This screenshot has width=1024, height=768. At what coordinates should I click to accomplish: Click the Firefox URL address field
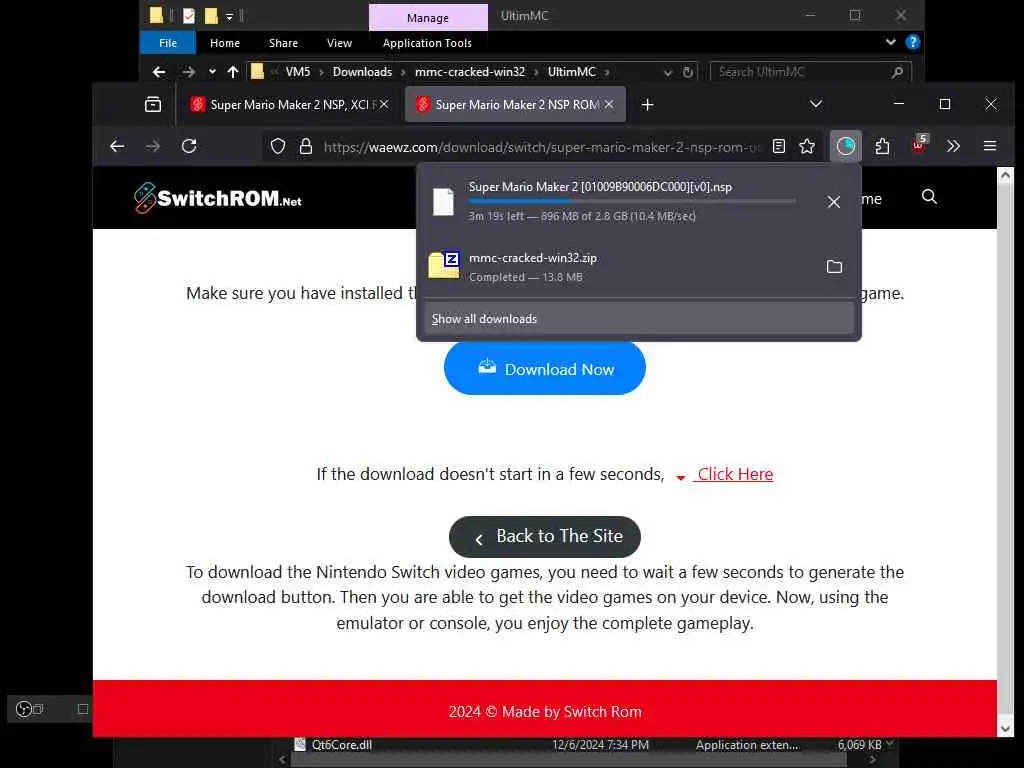point(542,147)
